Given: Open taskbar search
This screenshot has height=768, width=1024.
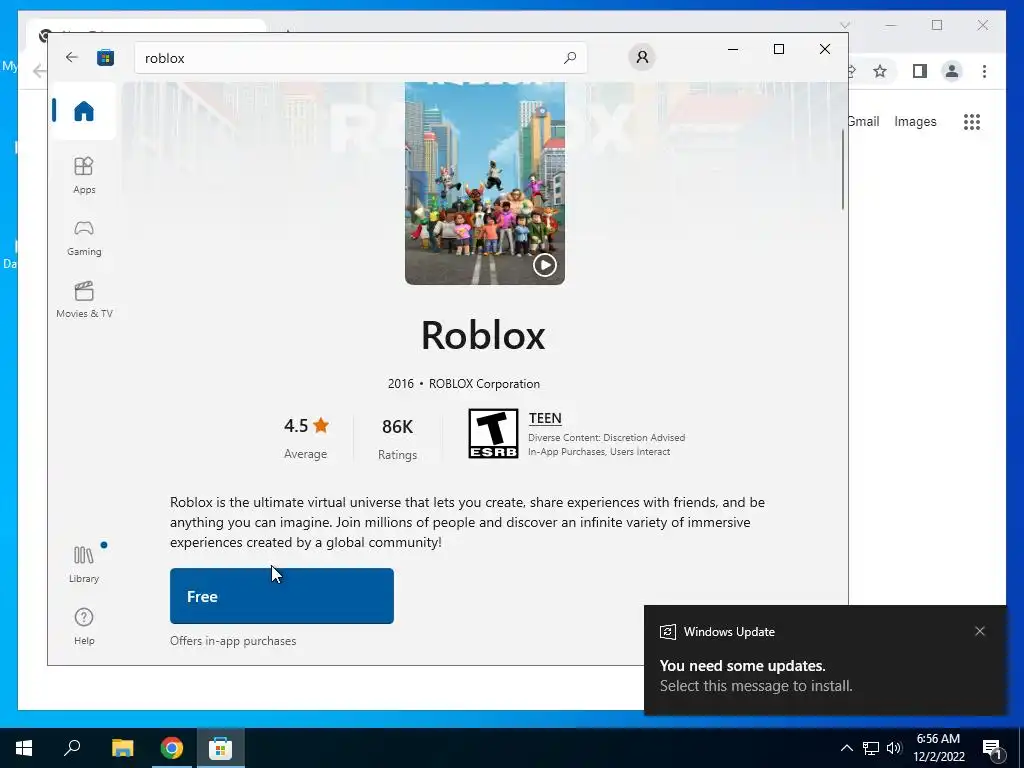Looking at the screenshot, I should coord(72,748).
